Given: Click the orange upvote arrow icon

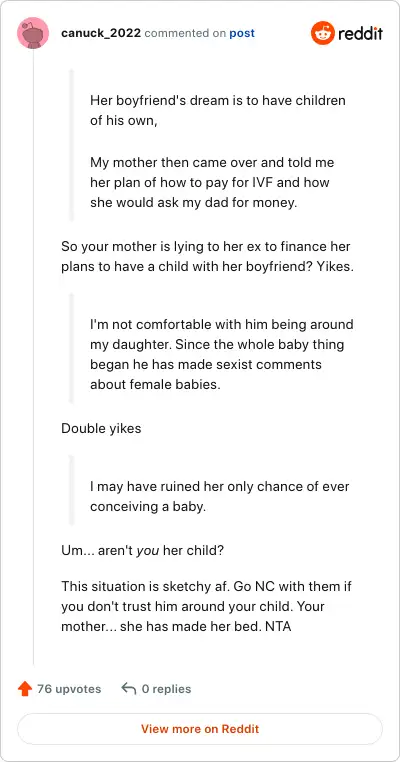Looking at the screenshot, I should pos(24,689).
